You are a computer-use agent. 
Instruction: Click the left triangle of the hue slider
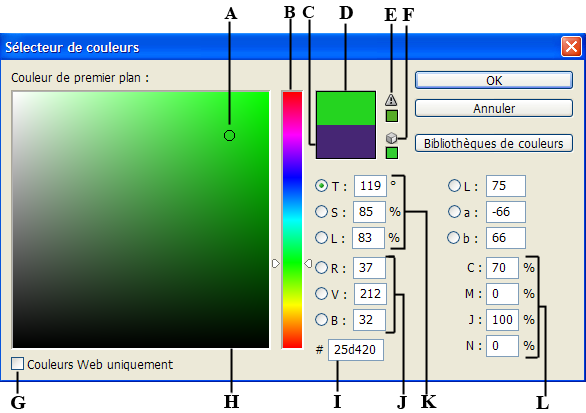276,263
